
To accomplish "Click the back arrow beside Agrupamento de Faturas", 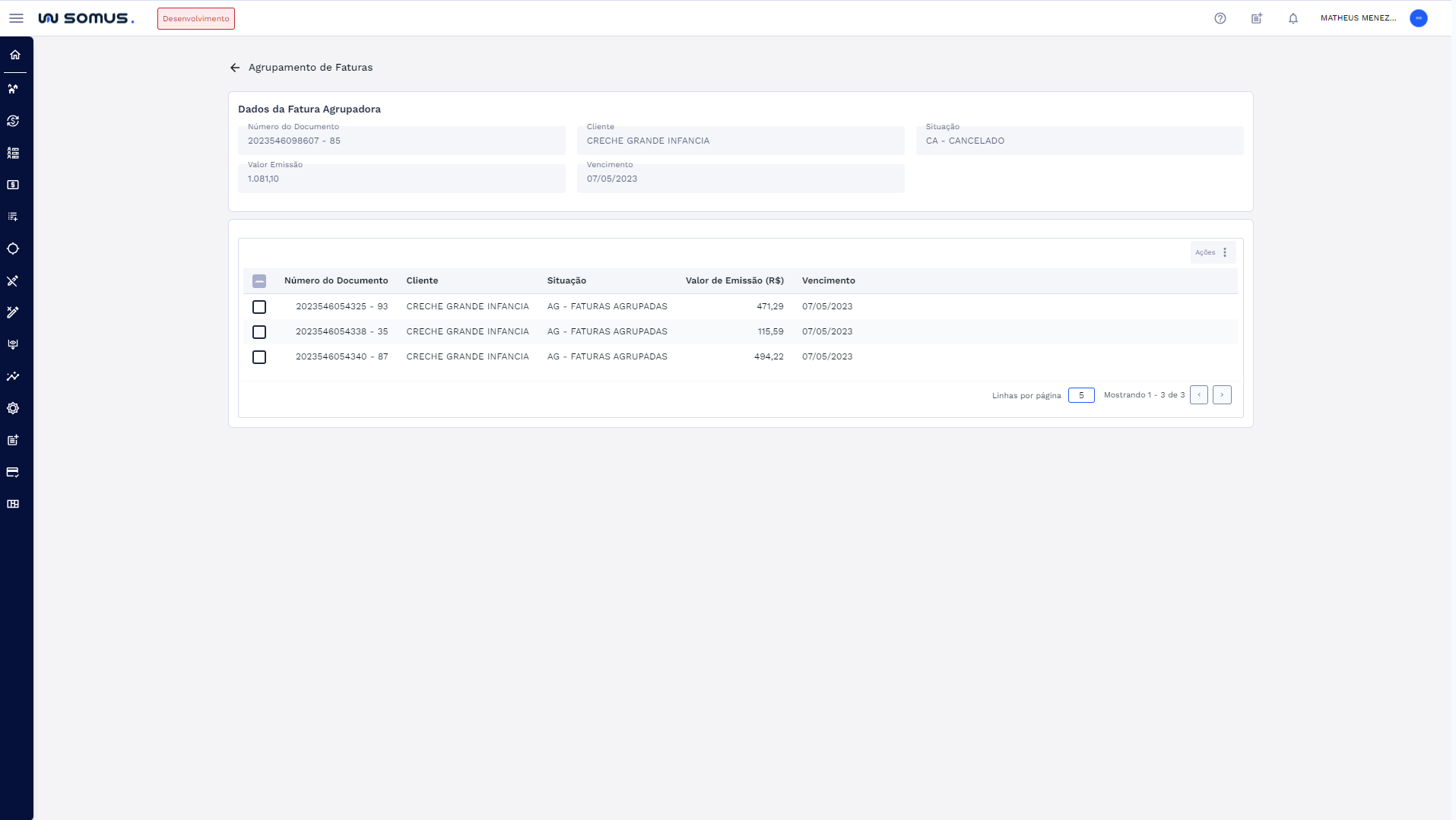I will click(235, 68).
